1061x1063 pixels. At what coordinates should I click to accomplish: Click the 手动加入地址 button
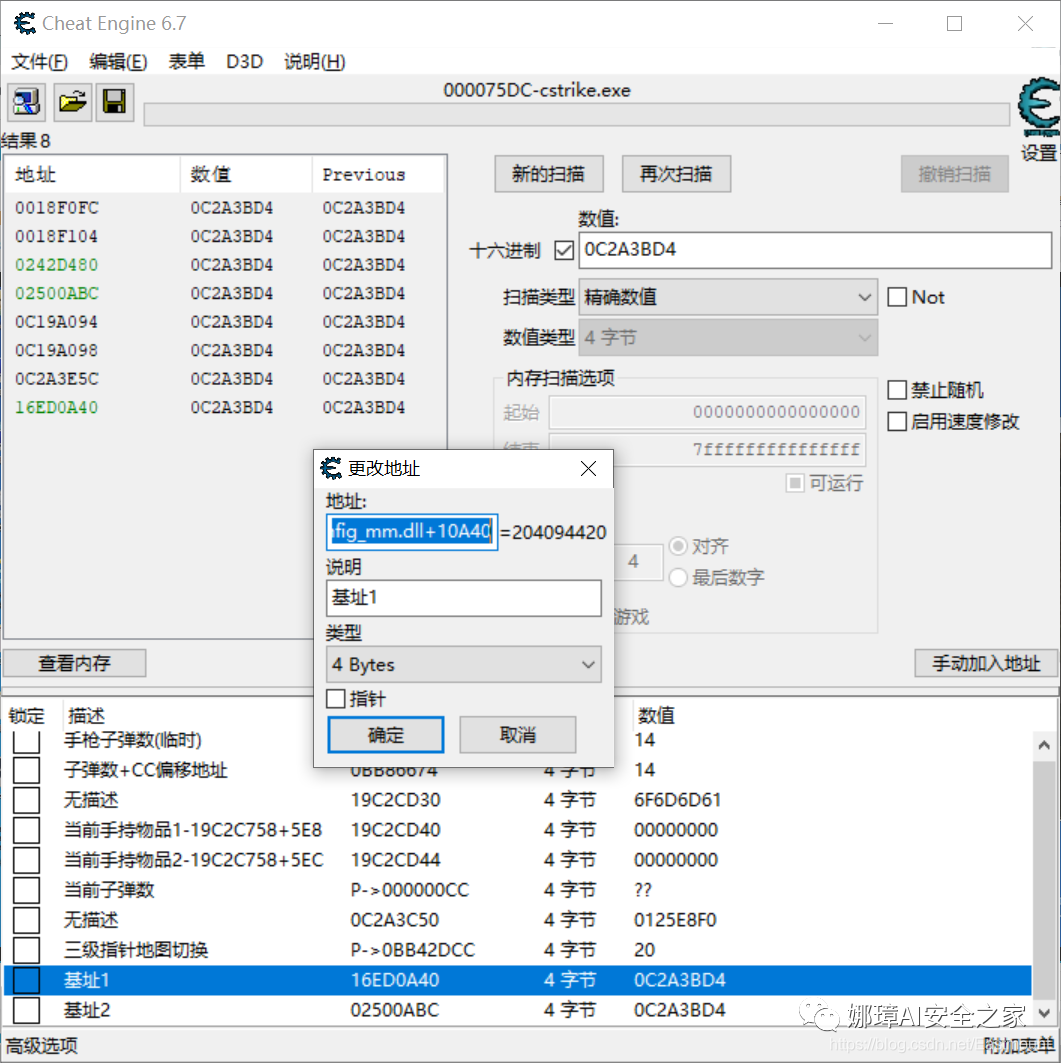click(x=986, y=663)
